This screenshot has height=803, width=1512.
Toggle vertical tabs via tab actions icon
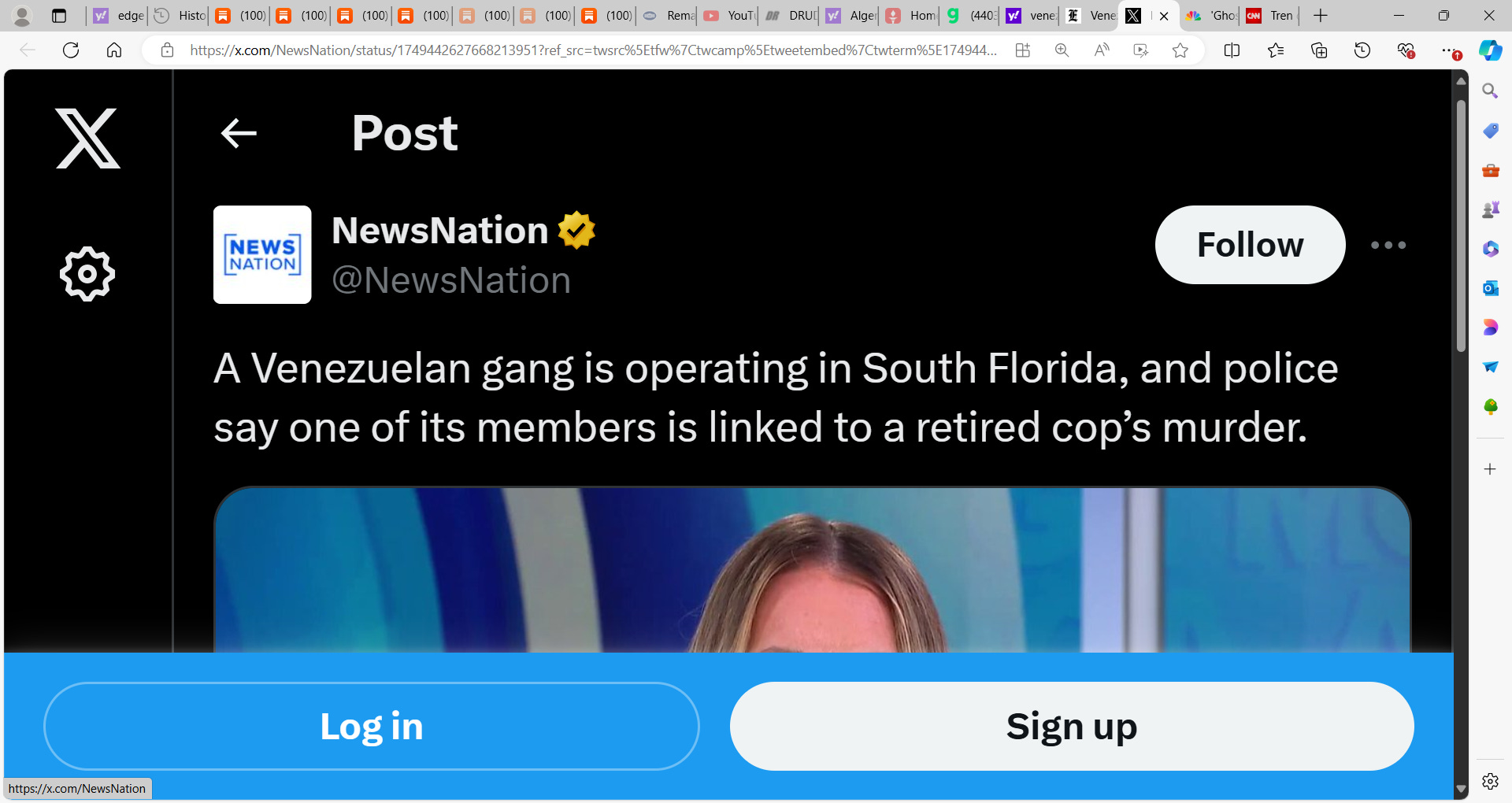pyautogui.click(x=59, y=16)
